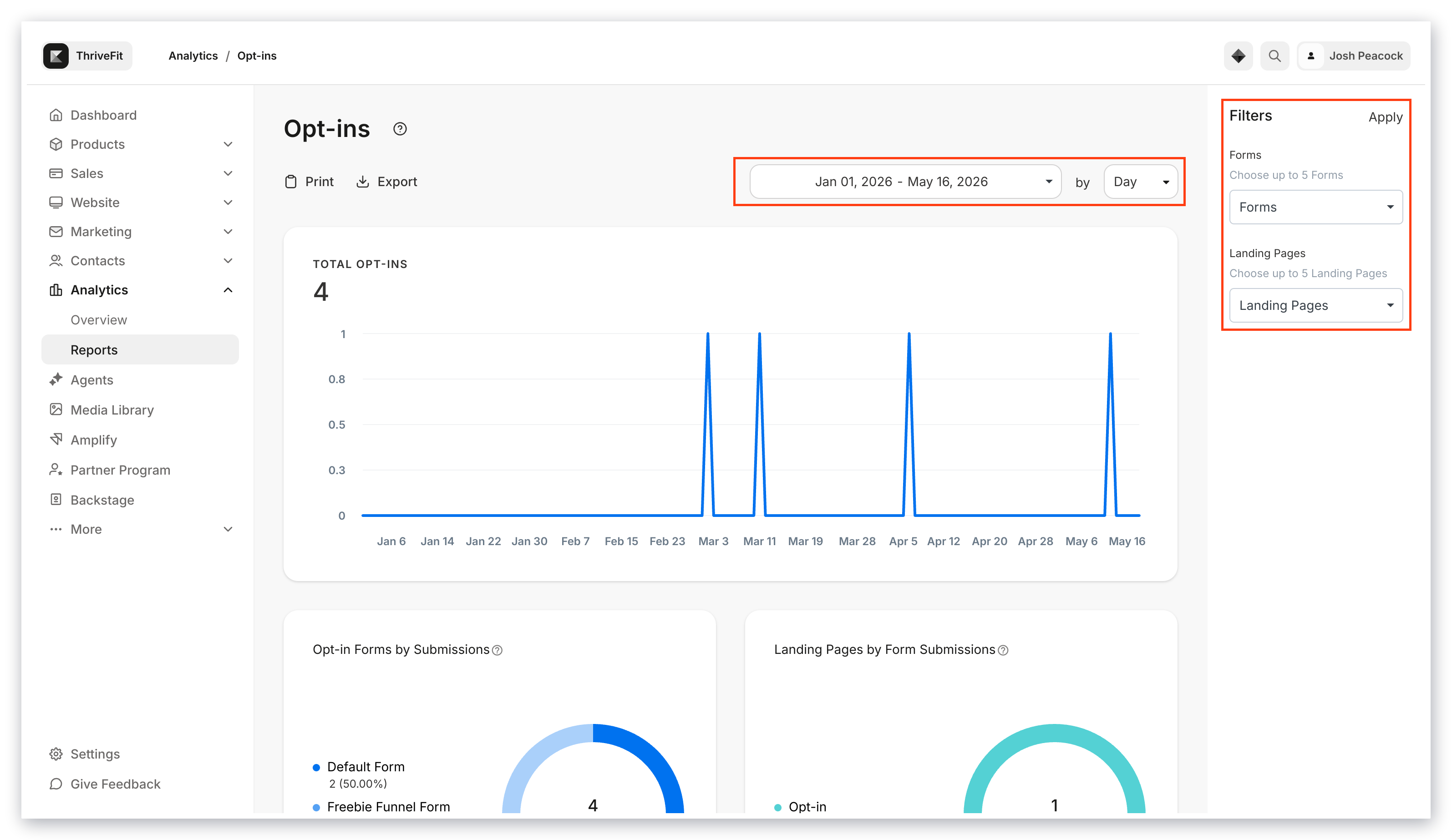Click the help icon next to Opt-ins title
This screenshot has height=840, width=1452.
(x=400, y=129)
